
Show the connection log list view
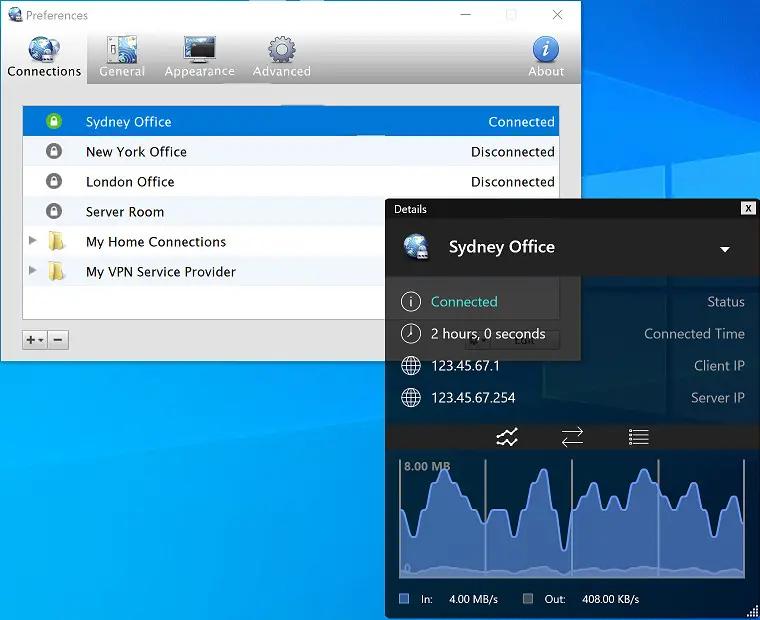pyautogui.click(x=639, y=437)
